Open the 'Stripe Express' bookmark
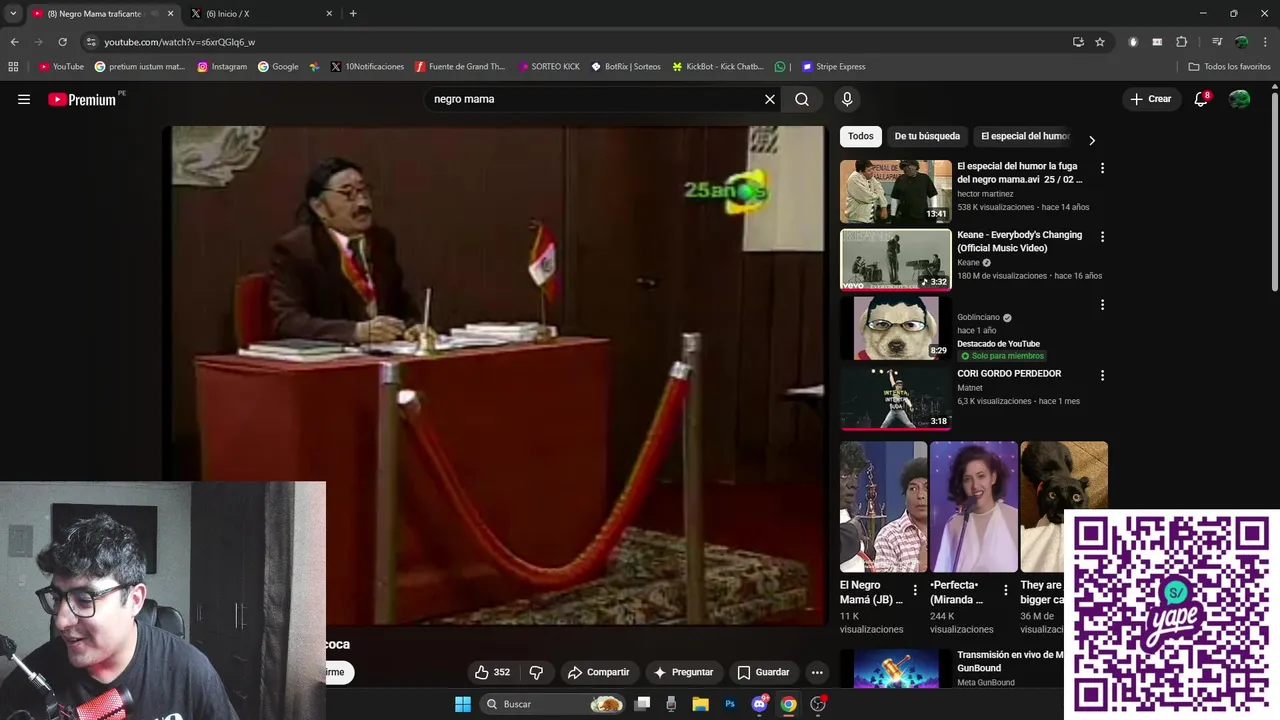 pos(834,67)
